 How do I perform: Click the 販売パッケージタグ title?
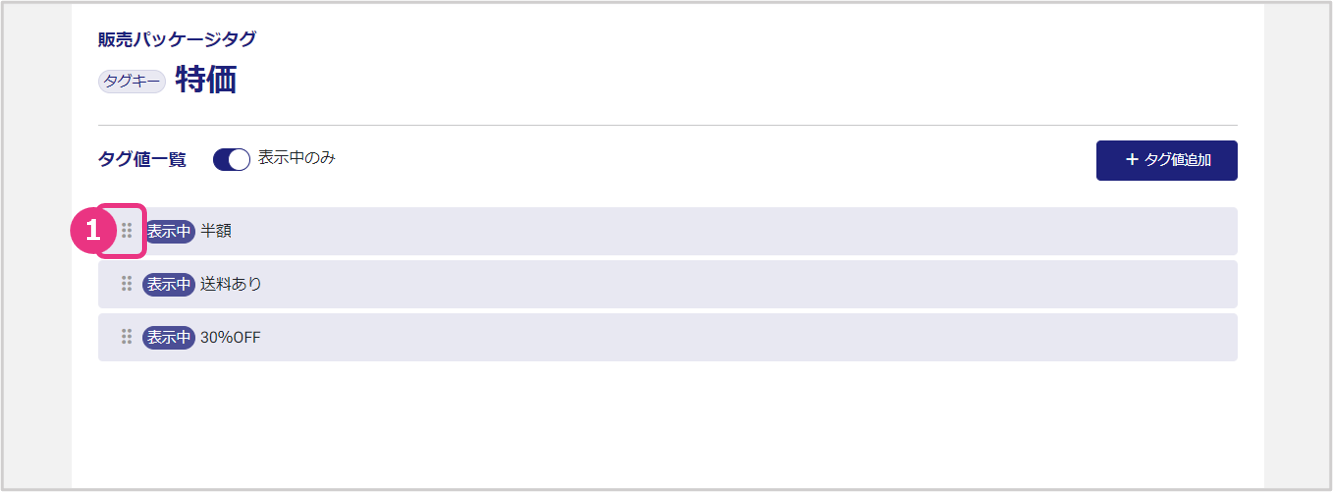pyautogui.click(x=177, y=40)
